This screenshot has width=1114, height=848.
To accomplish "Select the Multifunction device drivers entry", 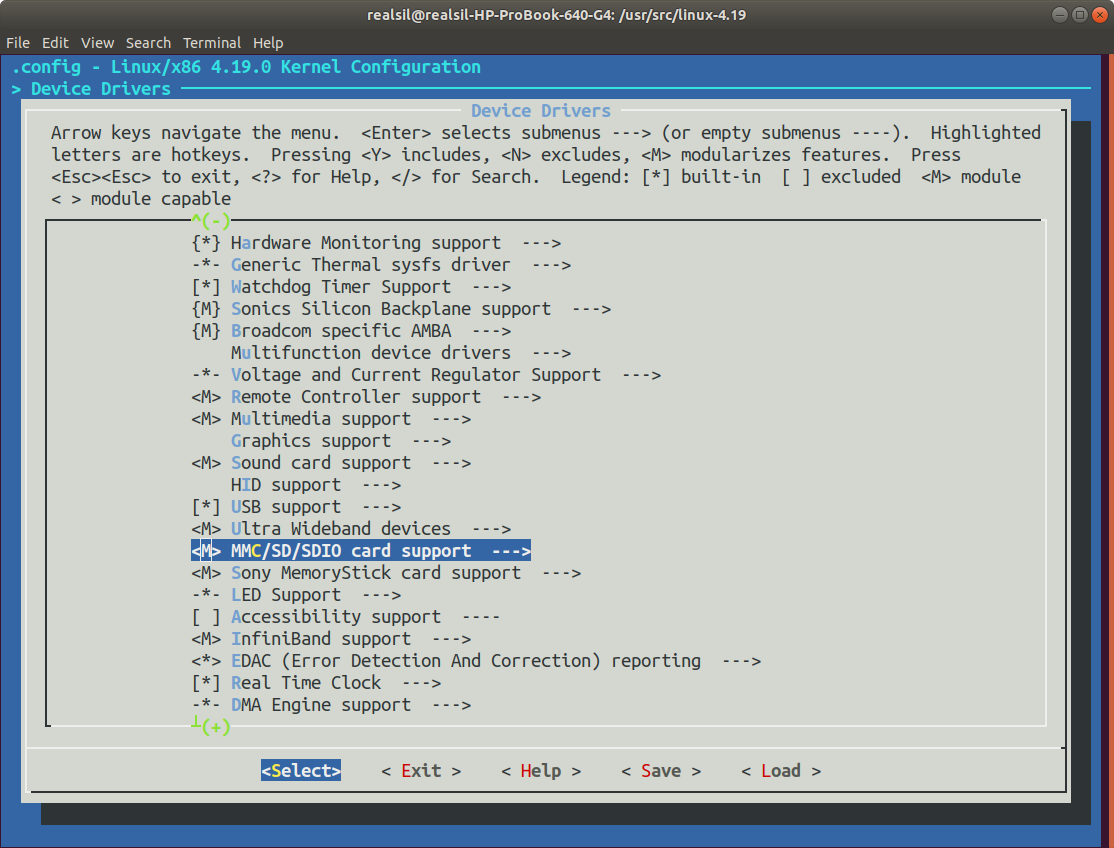I will point(370,353).
